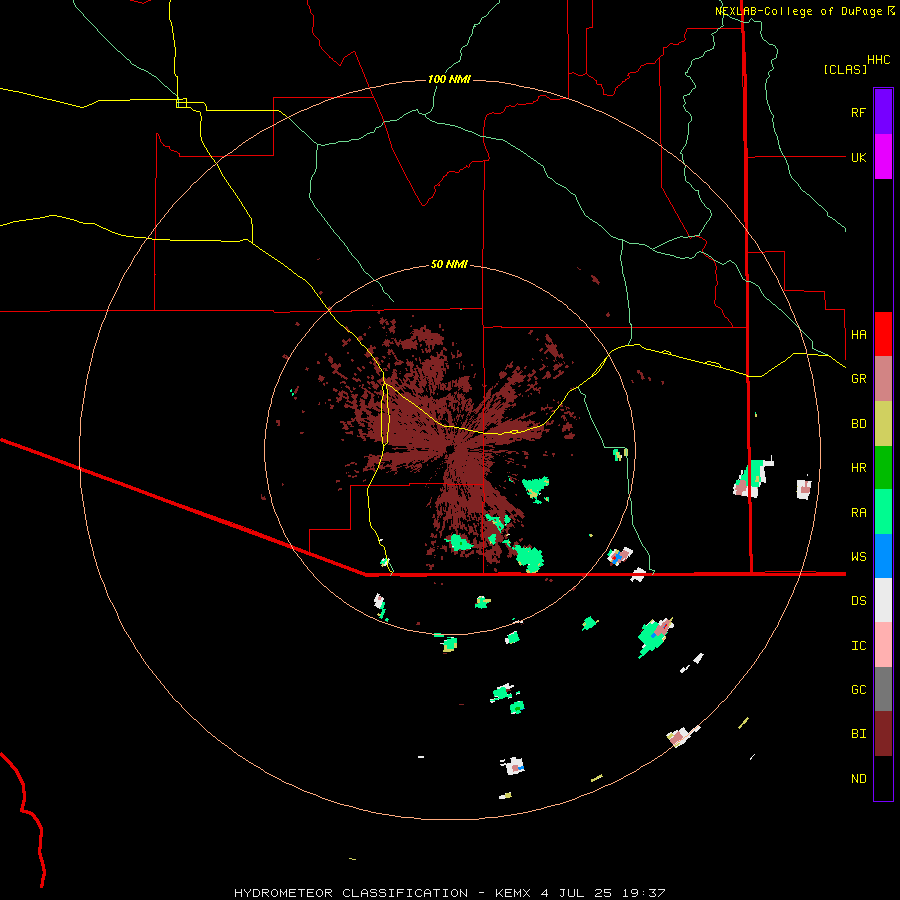Viewport: 900px width, 900px height.
Task: Click the "100 NMI" range ring label
Action: click(x=449, y=79)
